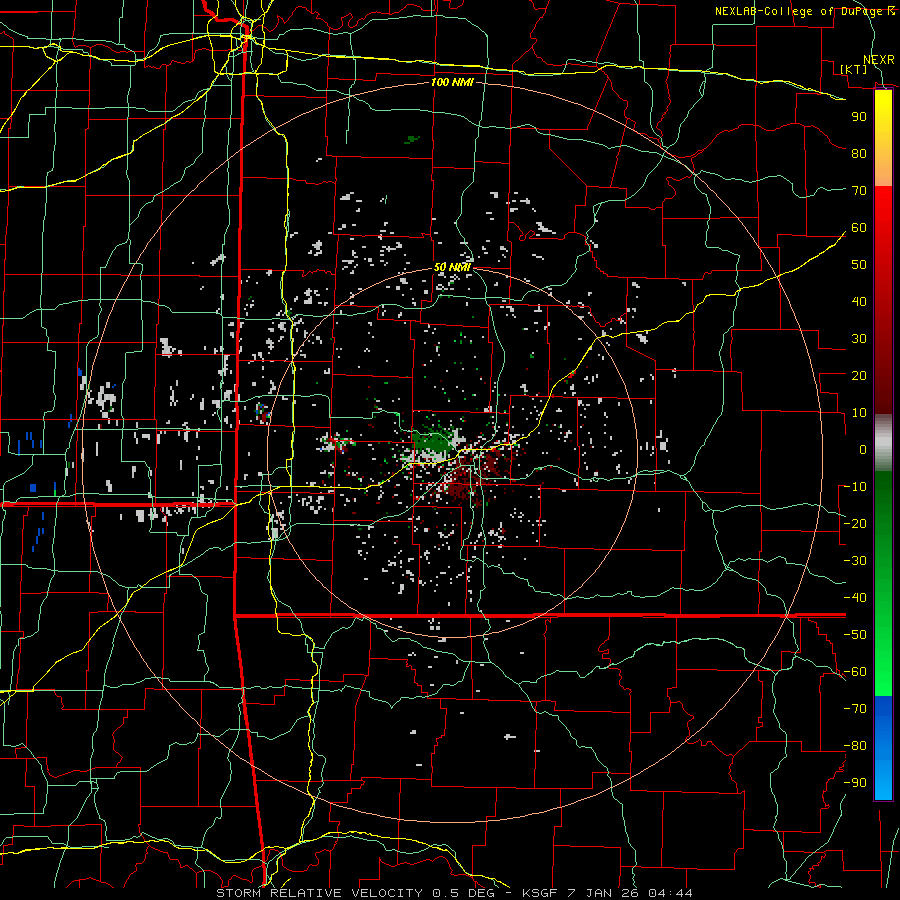Click the -20 scale value
The image size is (900, 900).
point(855,523)
